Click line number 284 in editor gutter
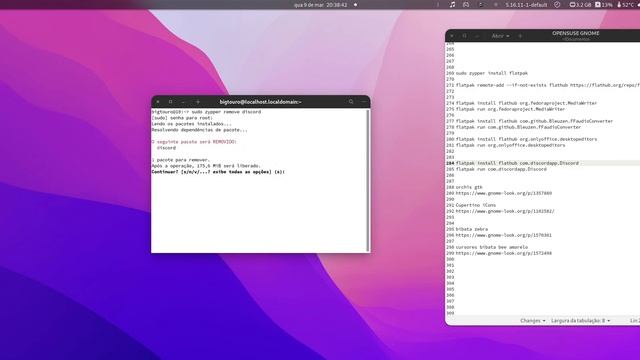Viewport: 640px width, 360px height. (x=450, y=163)
